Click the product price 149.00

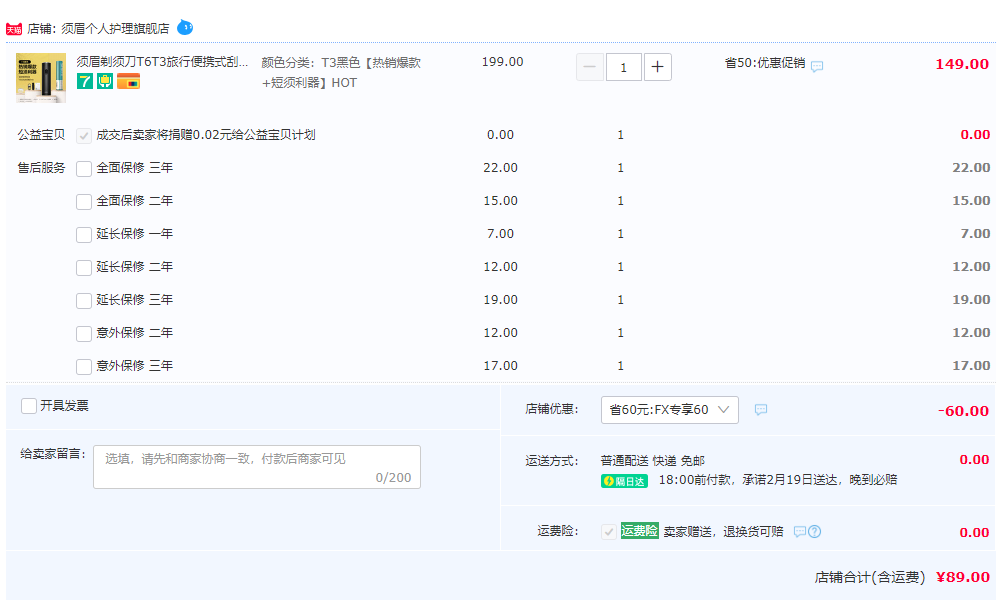962,64
